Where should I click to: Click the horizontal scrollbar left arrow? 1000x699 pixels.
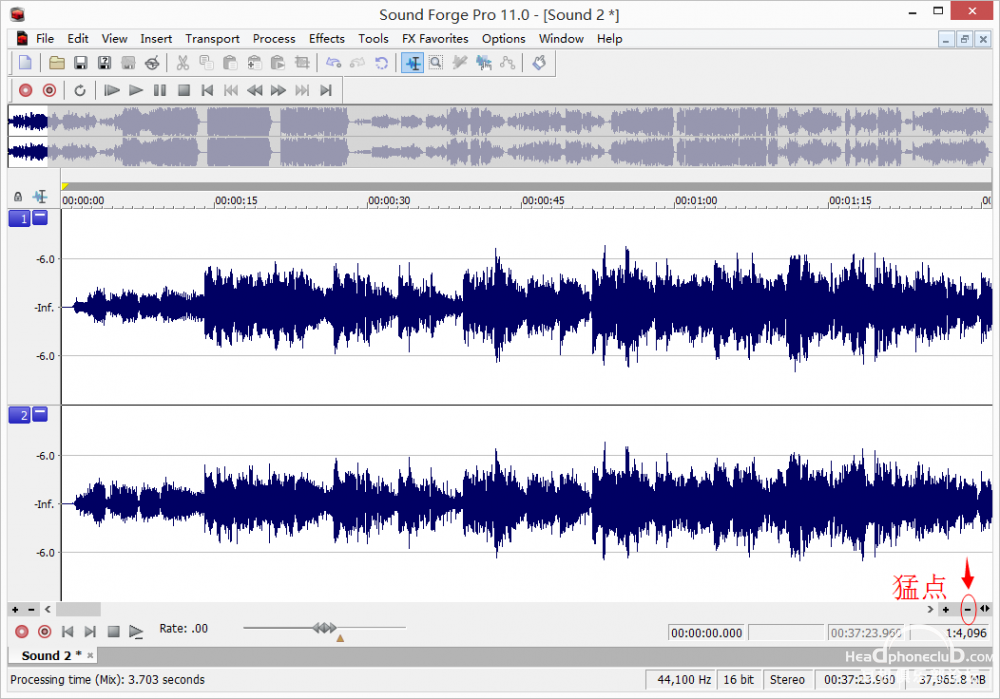click(x=48, y=610)
